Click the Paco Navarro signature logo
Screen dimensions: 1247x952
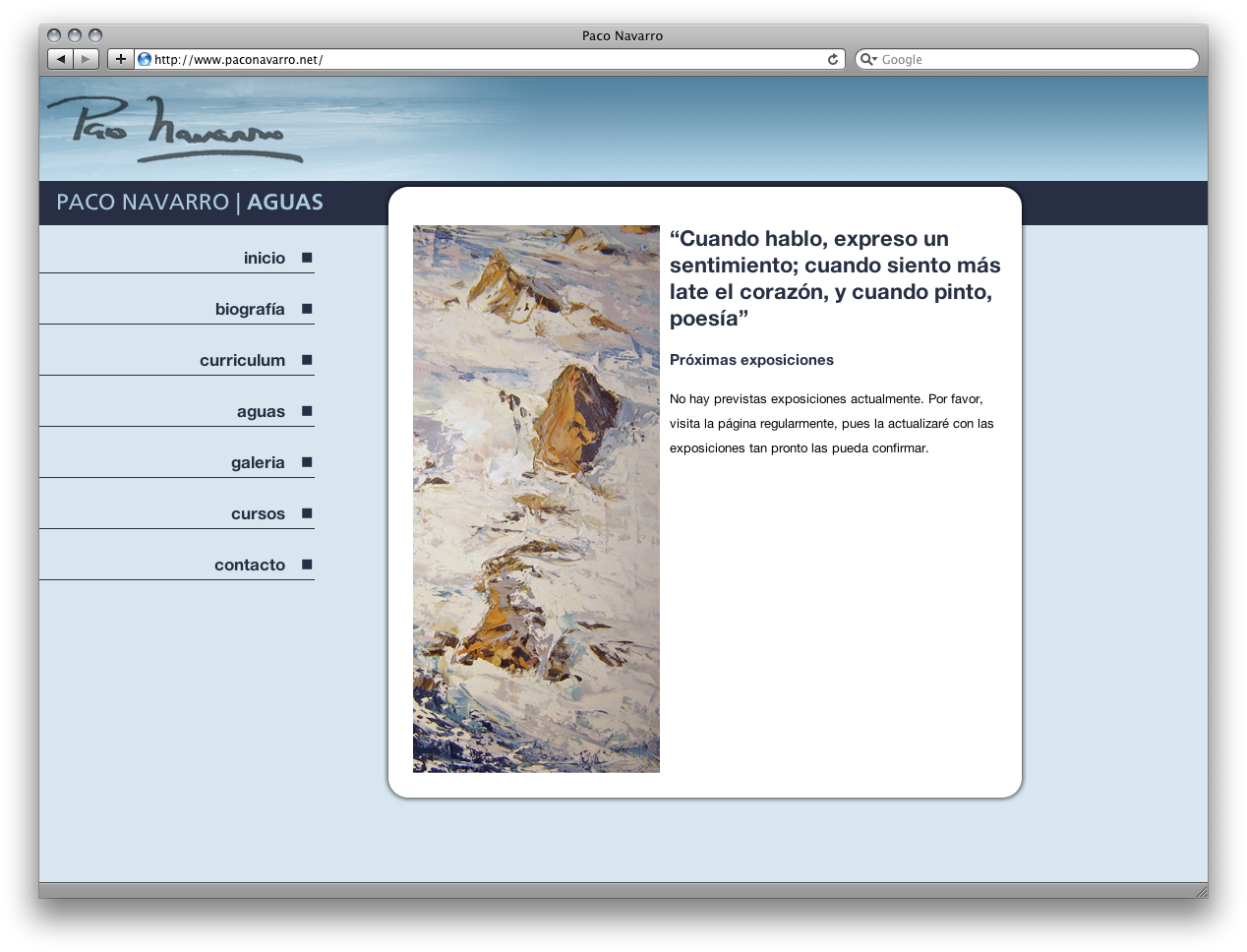pos(175,129)
